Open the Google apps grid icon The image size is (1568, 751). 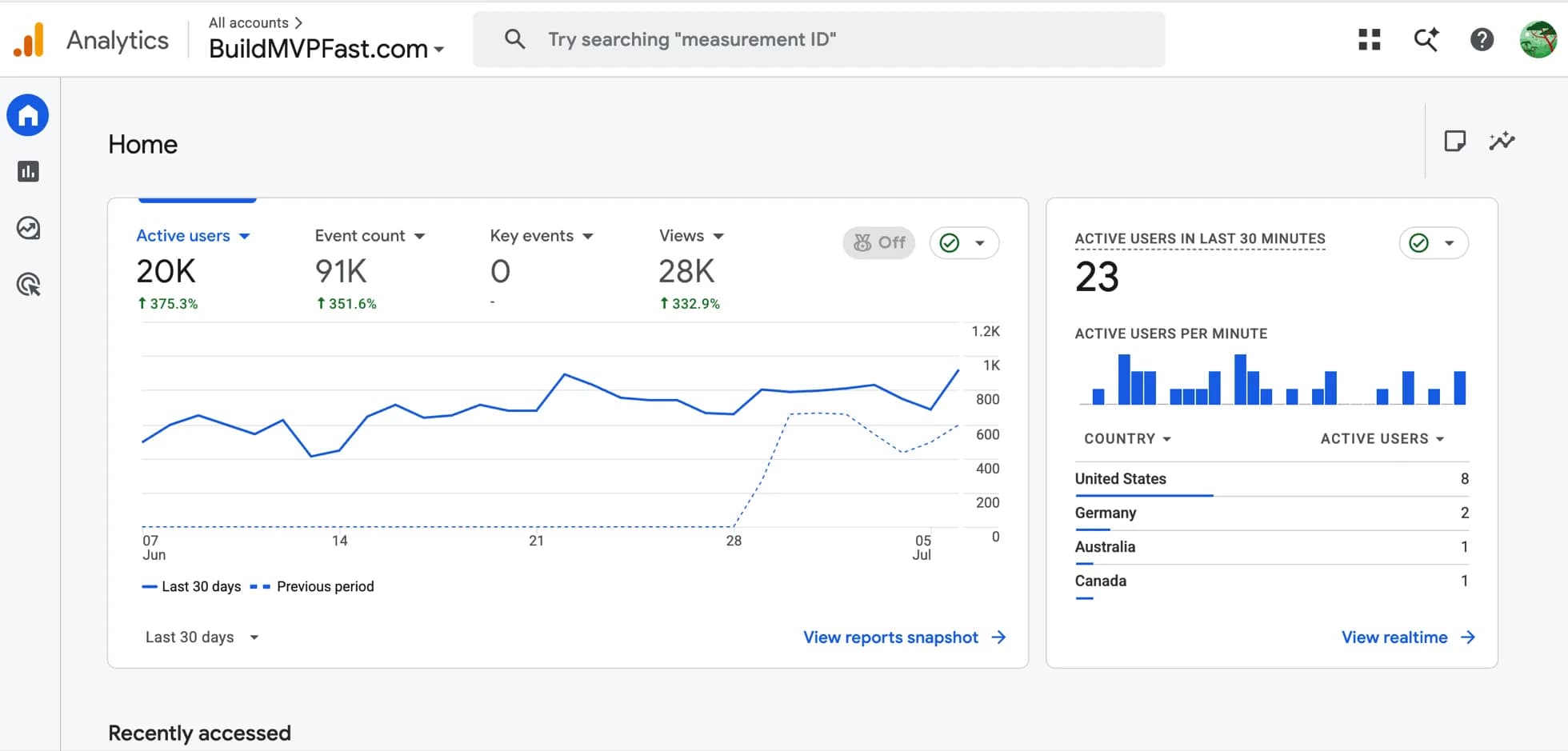(1370, 39)
